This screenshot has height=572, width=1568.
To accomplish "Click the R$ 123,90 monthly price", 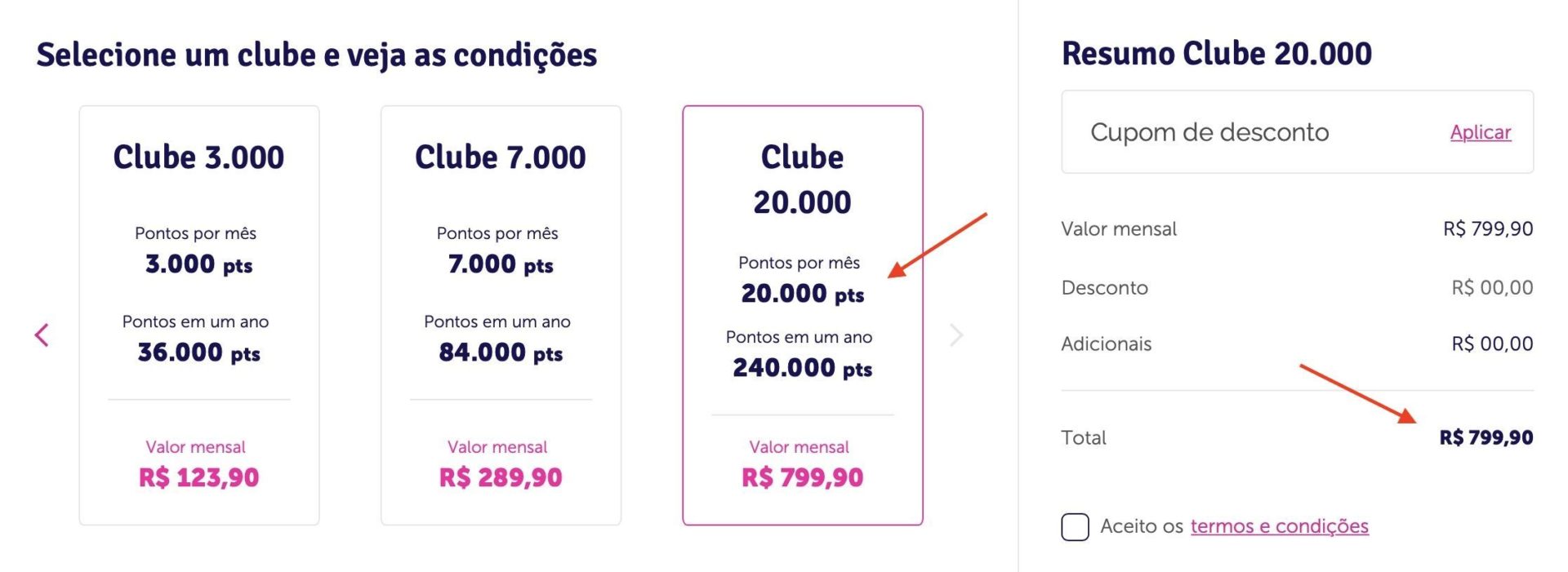I will (x=198, y=477).
